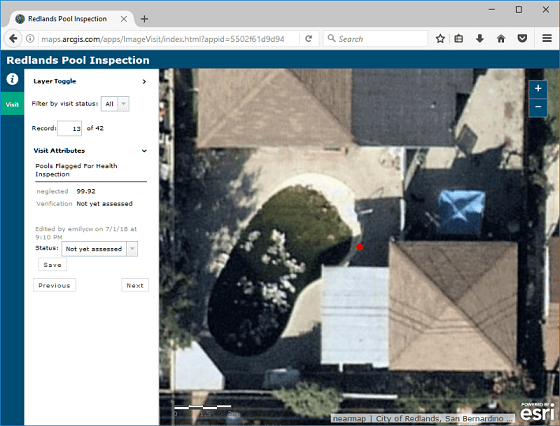This screenshot has width=560, height=426.
Task: Reload the page with refresh icon
Action: click(x=309, y=39)
